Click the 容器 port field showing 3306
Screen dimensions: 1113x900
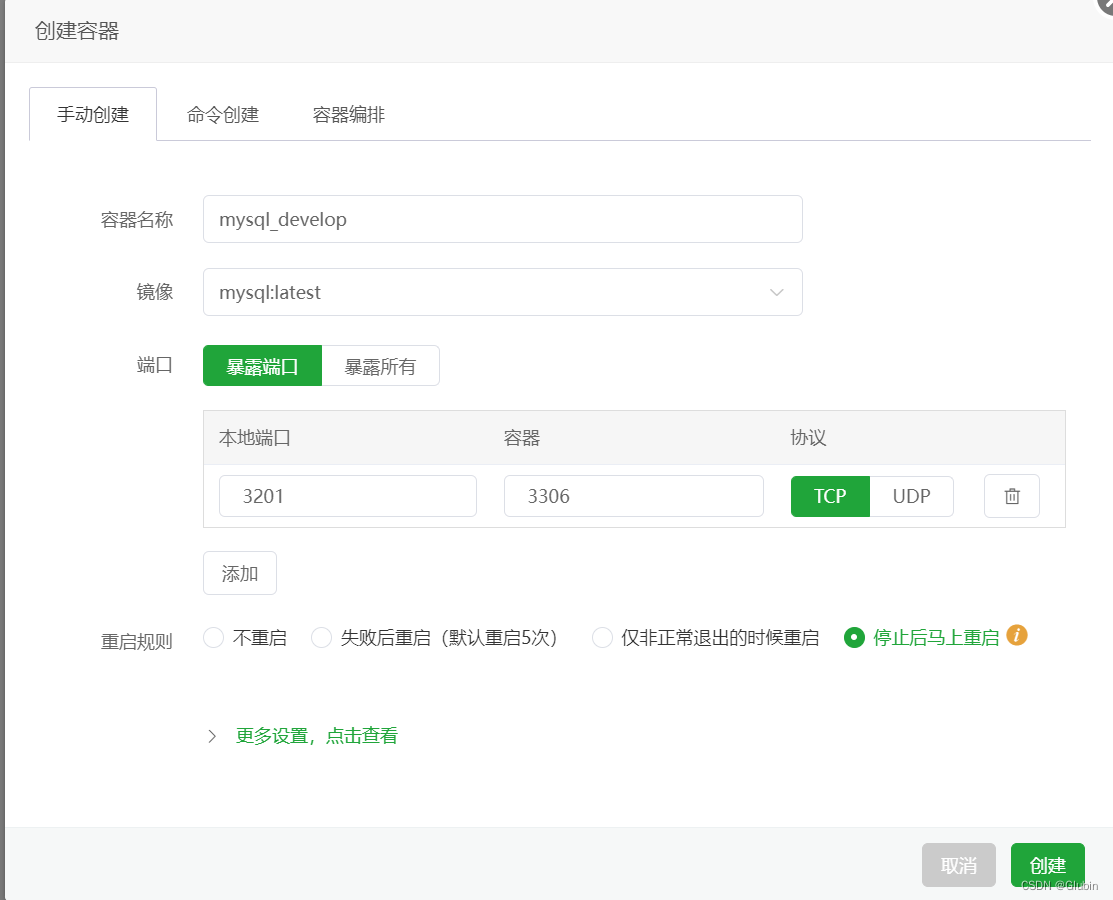[x=634, y=496]
